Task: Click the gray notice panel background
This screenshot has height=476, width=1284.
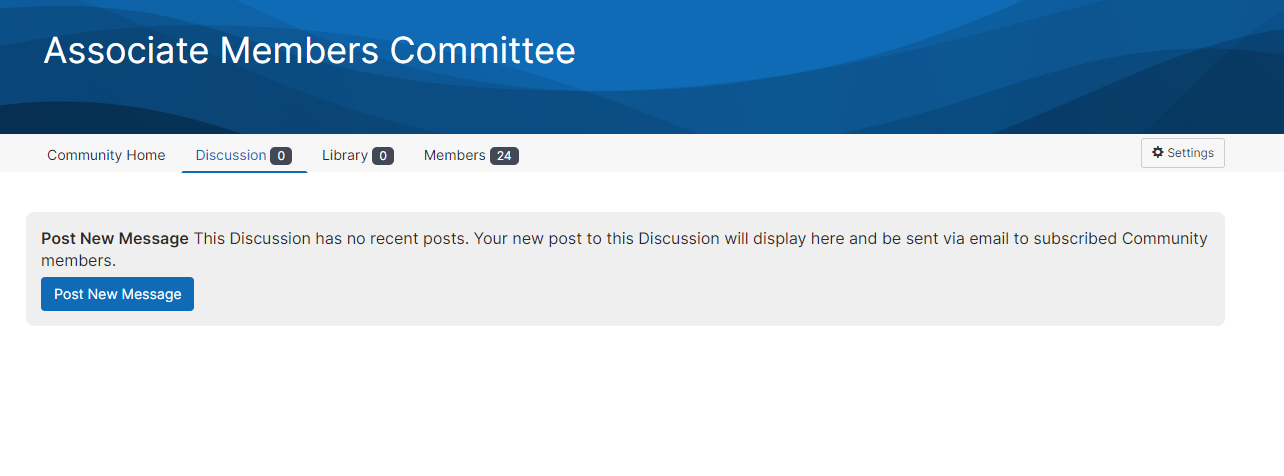Action: [700, 295]
